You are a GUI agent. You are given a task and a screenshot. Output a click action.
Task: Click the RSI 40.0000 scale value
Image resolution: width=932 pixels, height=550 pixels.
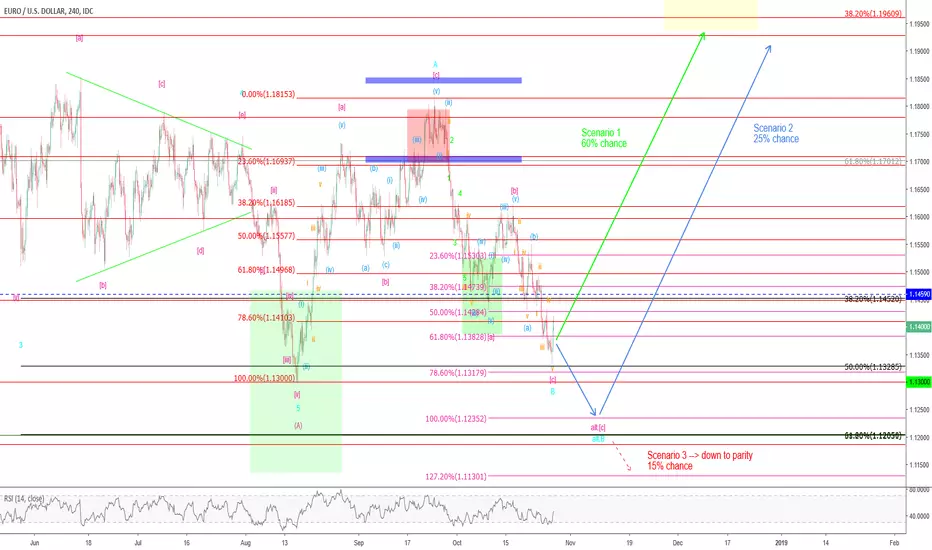click(x=920, y=516)
